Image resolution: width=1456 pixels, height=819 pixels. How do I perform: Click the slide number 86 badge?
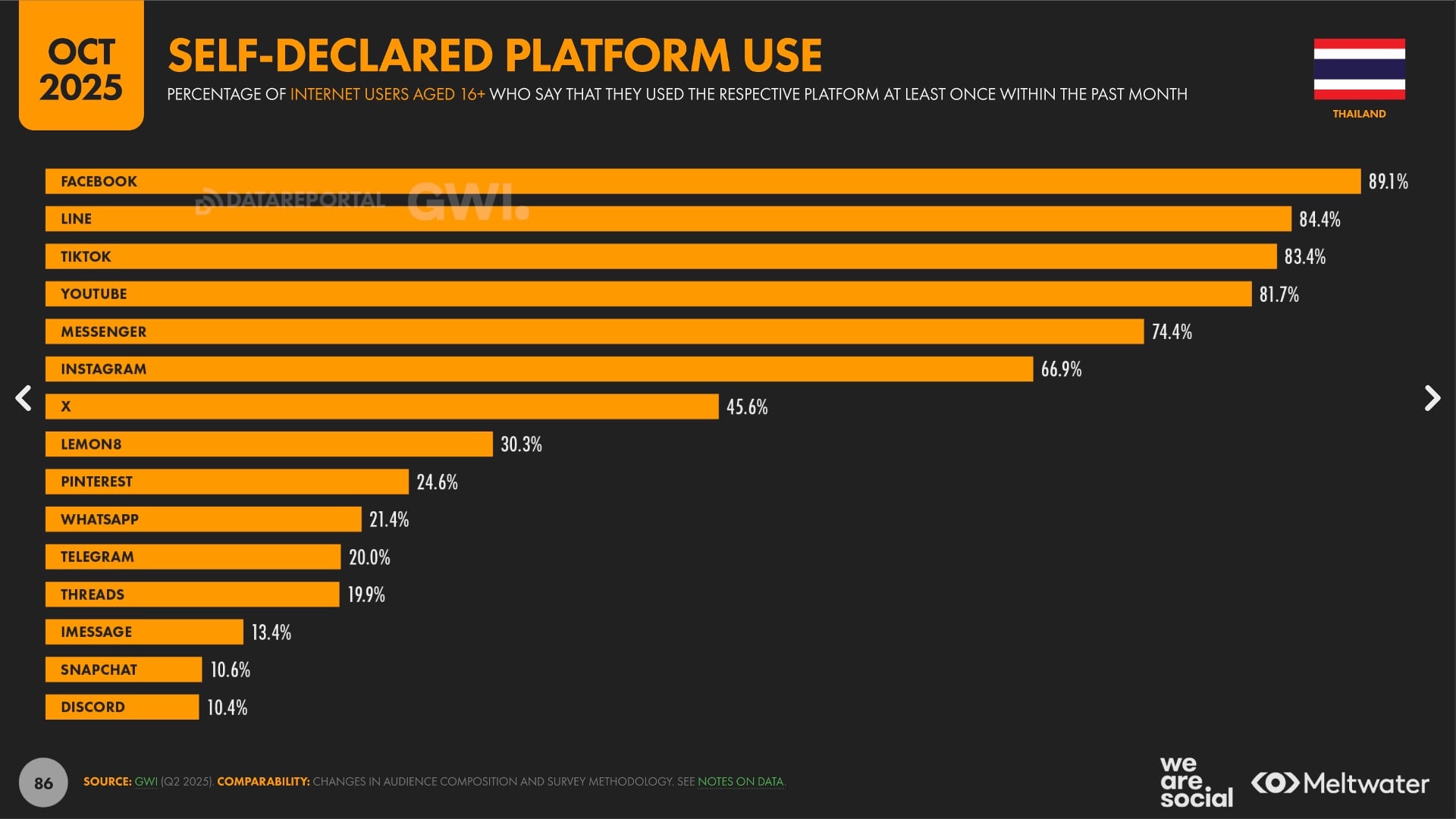[43, 783]
